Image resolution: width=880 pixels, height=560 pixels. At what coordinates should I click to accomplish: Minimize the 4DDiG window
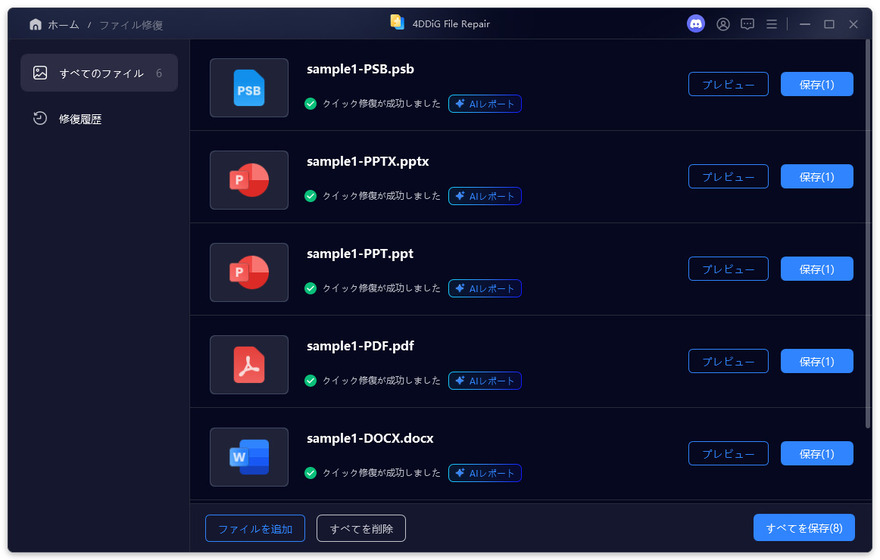tap(805, 24)
